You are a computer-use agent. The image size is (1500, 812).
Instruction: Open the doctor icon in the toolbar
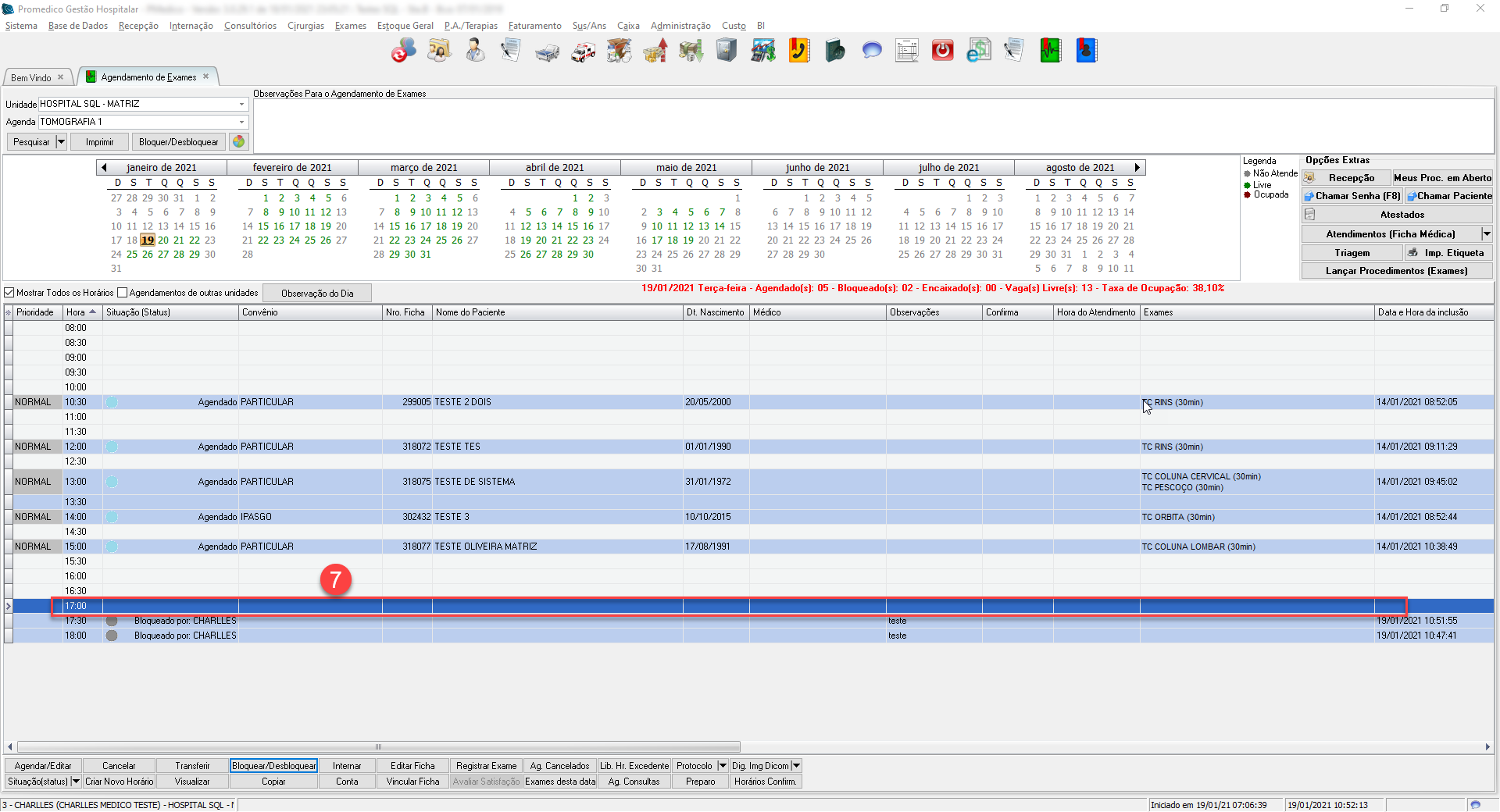point(474,52)
